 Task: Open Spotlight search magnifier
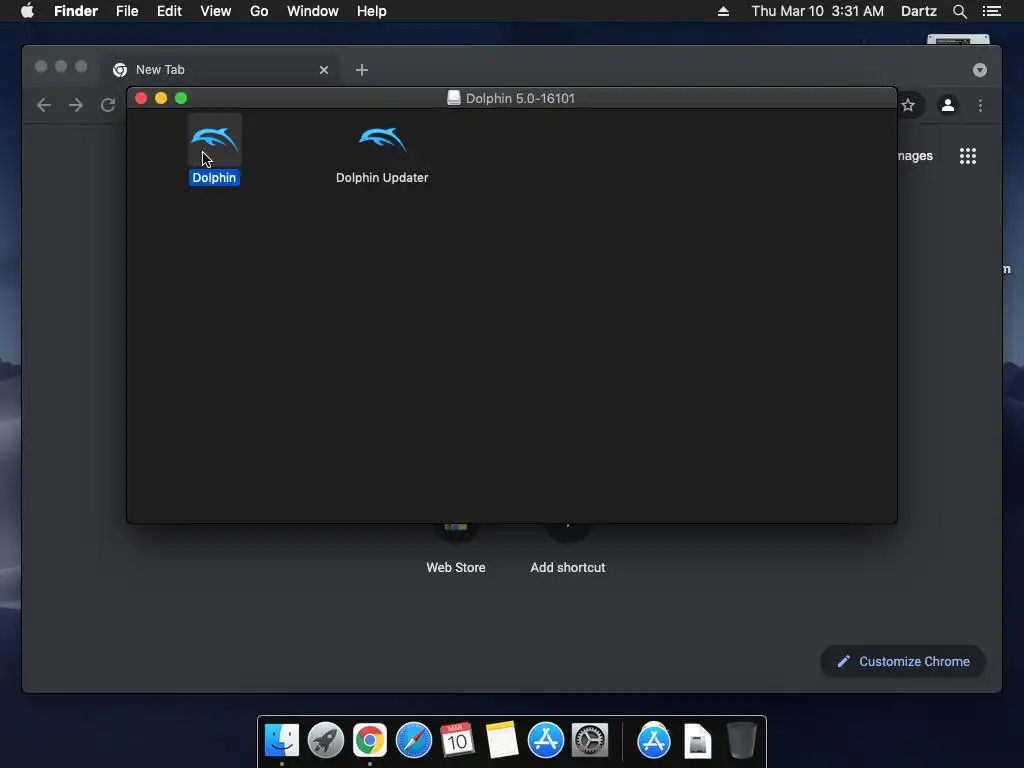pos(959,11)
